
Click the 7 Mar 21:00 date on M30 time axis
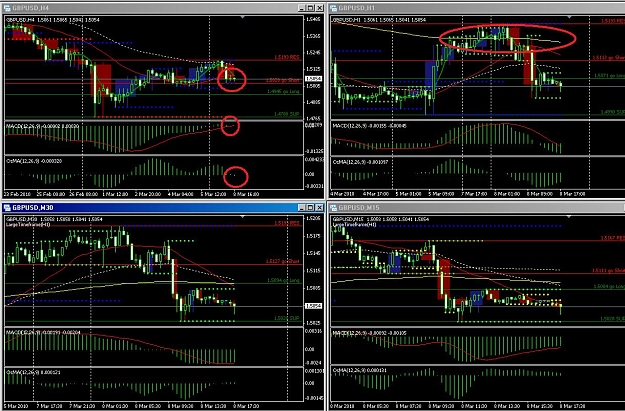coord(83,406)
